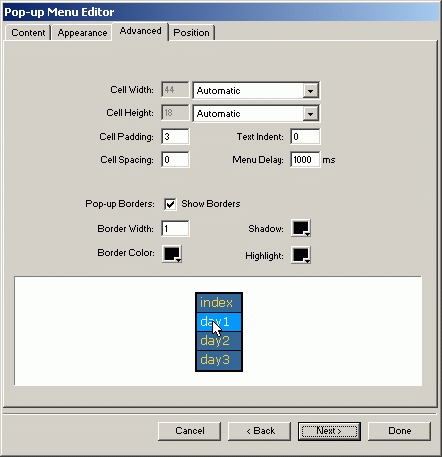Image resolution: width=442 pixels, height=457 pixels.
Task: Click the Cell Width combo box
Action: click(x=256, y=90)
